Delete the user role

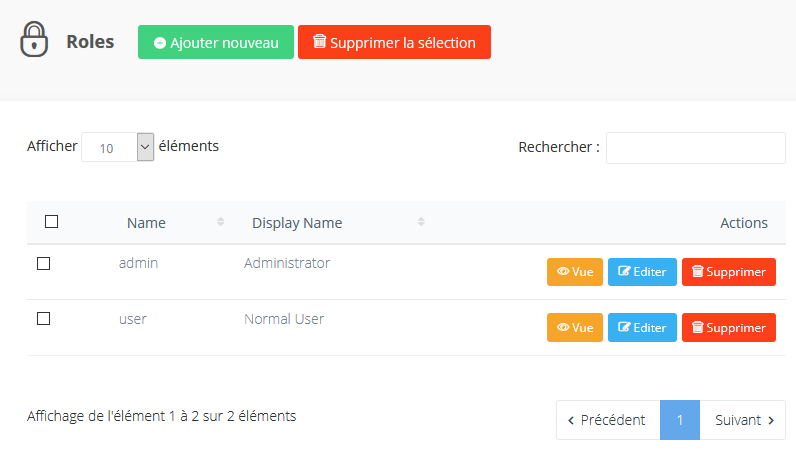729,327
